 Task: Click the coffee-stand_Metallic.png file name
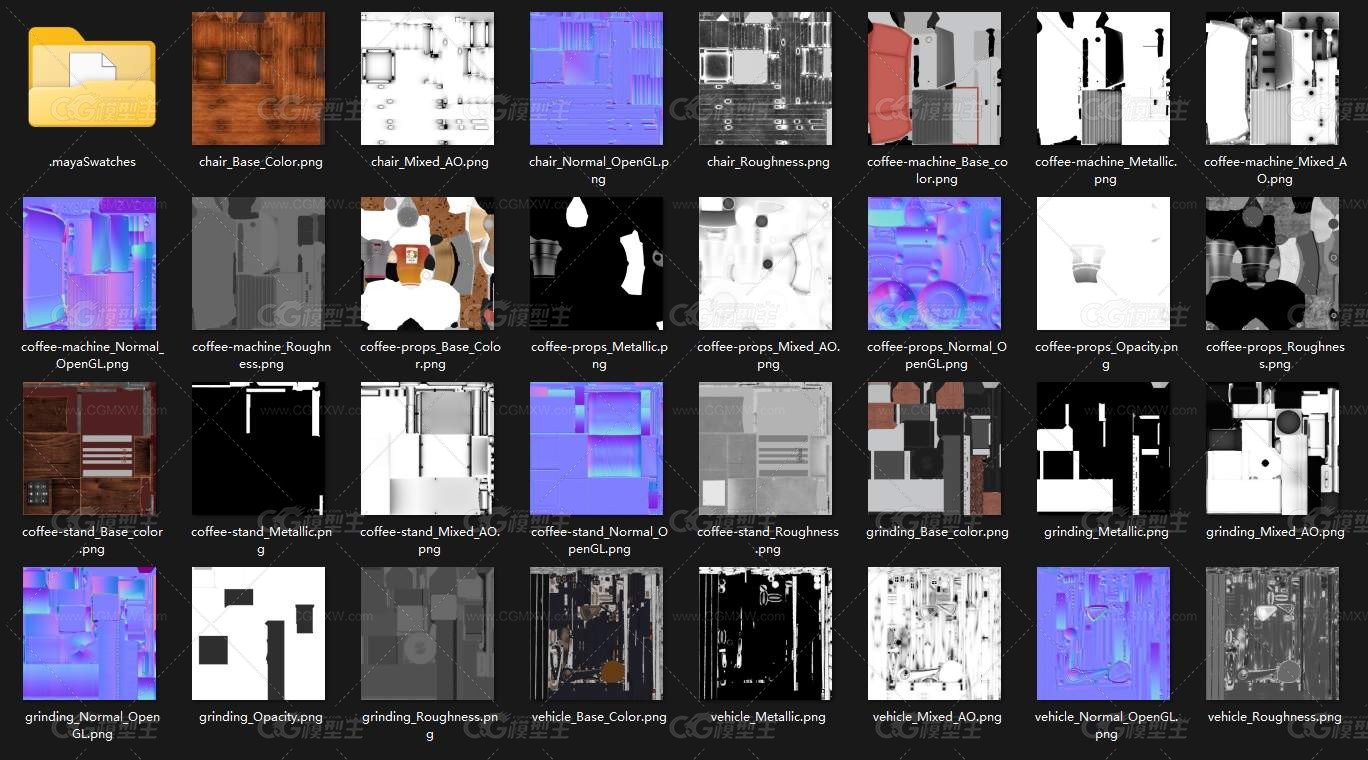pyautogui.click(x=261, y=540)
